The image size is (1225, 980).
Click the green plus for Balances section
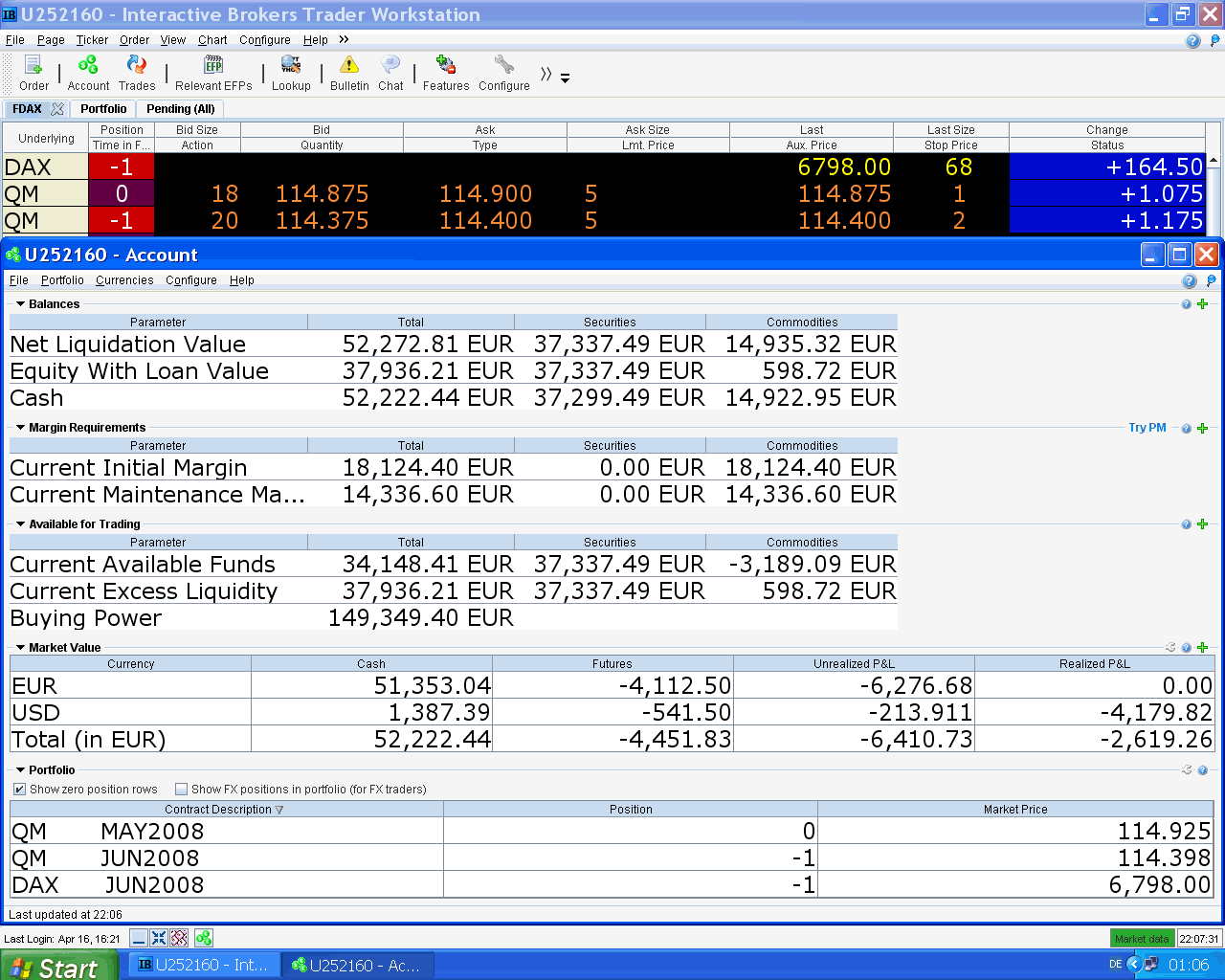1203,304
